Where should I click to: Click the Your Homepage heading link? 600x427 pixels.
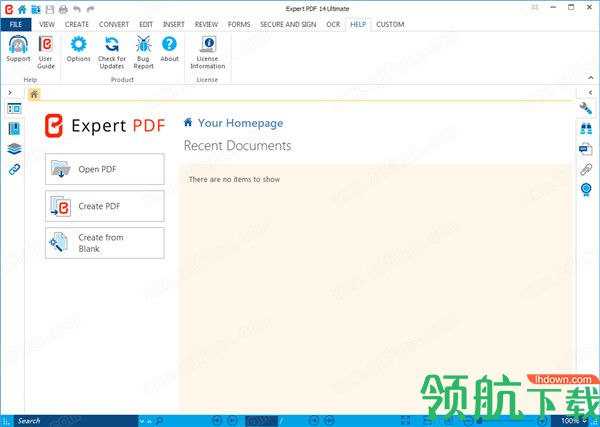tap(240, 123)
